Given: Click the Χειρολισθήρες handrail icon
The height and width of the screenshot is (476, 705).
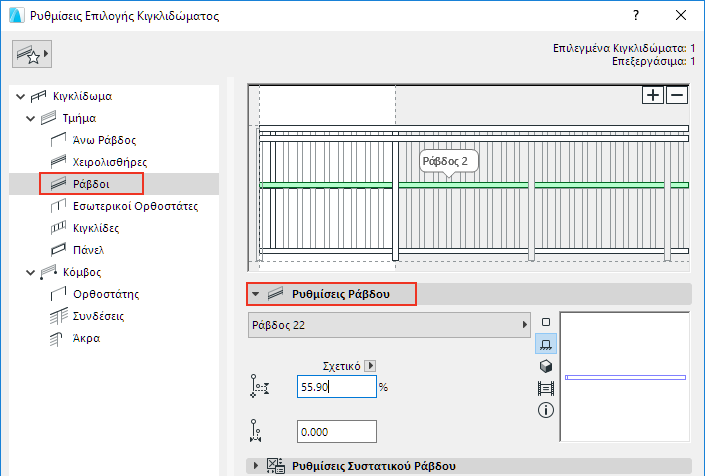Looking at the screenshot, I should (x=58, y=162).
